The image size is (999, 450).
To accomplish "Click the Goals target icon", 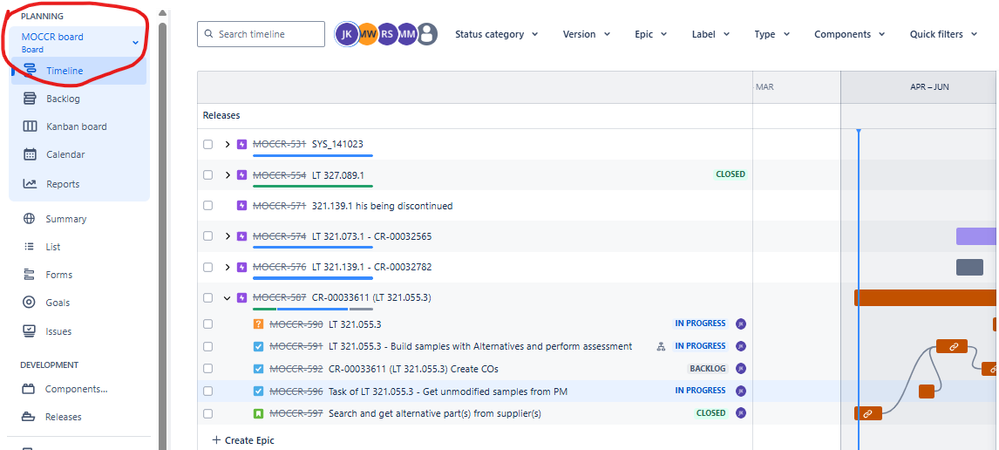I will click(x=29, y=302).
